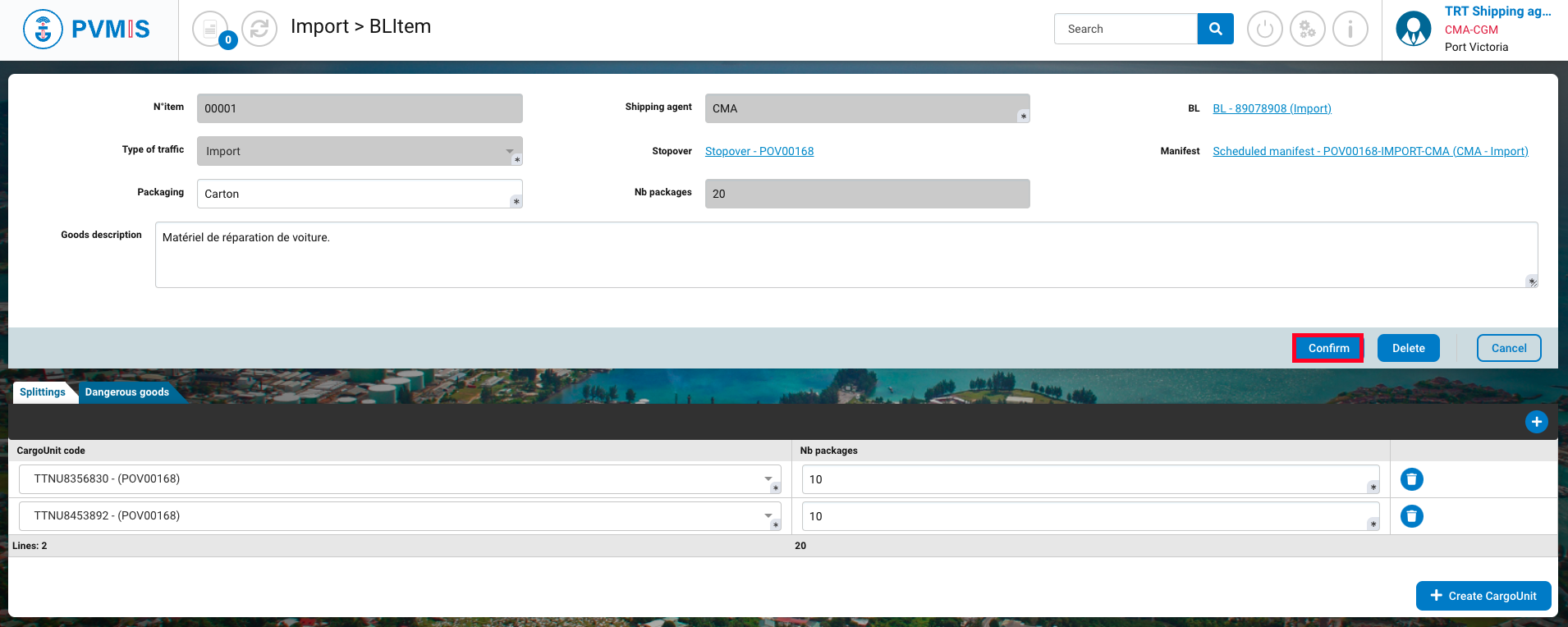This screenshot has width=1568, height=627.
Task: Expand the TTNU8453892 CargoUnit code dropdown
Action: (768, 515)
